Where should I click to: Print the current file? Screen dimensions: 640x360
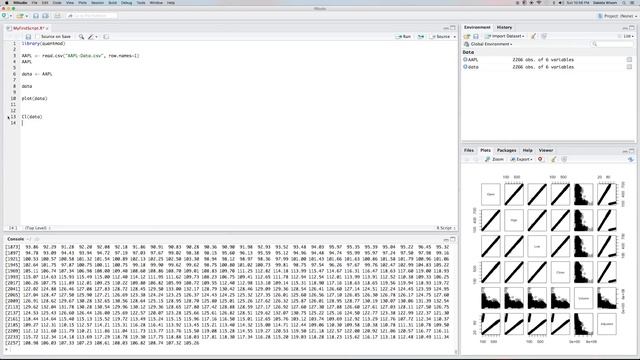click(x=57, y=16)
